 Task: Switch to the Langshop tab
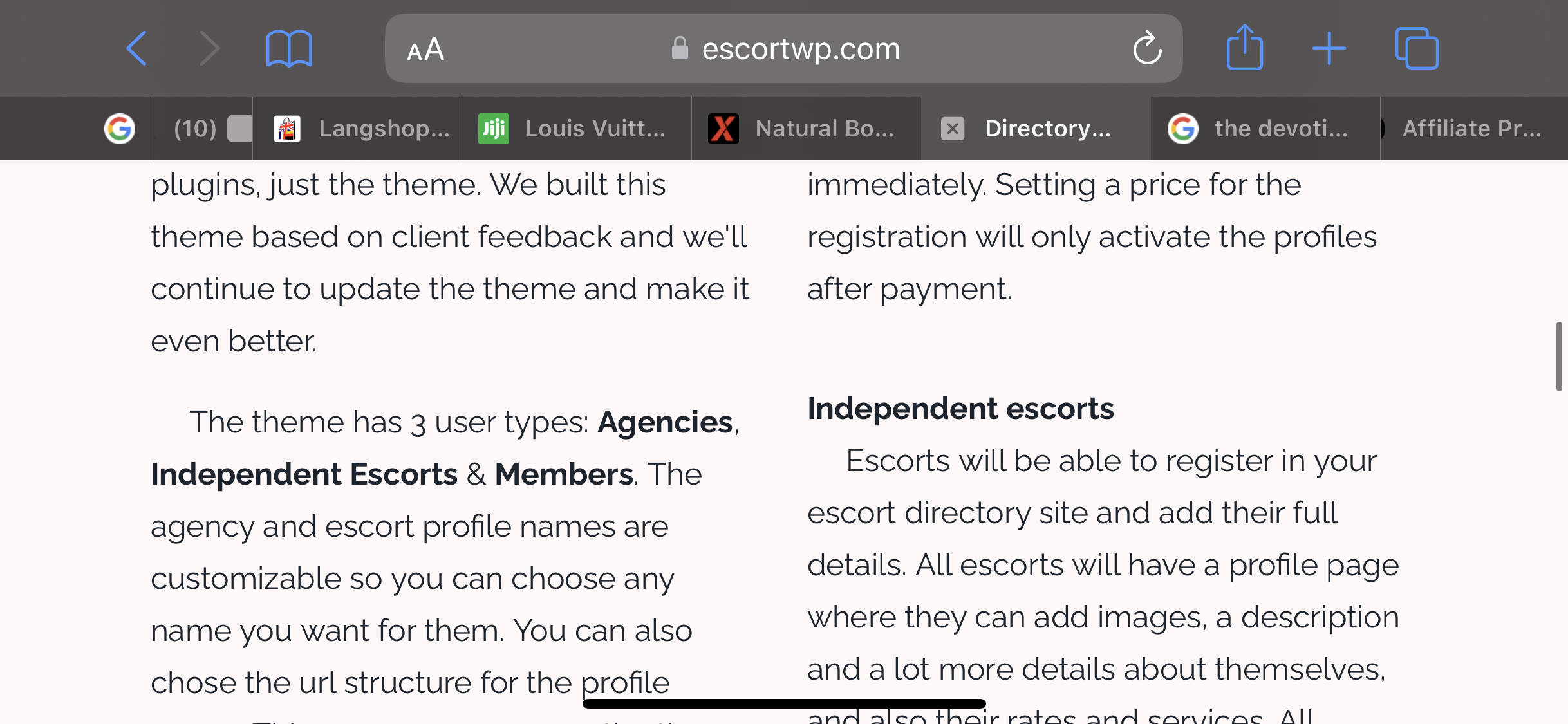click(357, 129)
